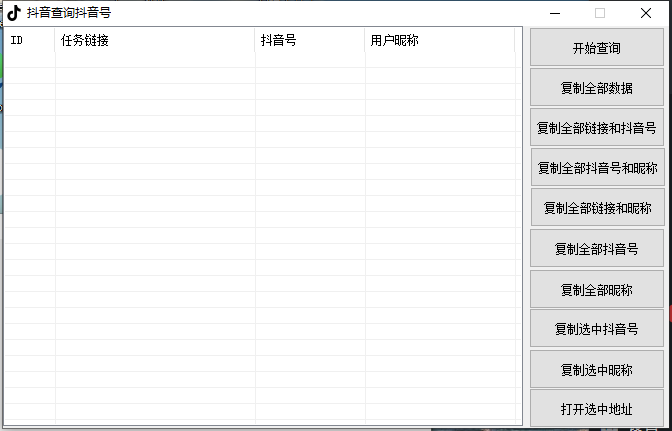Click the greyed-out maximize window button
The height and width of the screenshot is (431, 672).
pos(600,13)
